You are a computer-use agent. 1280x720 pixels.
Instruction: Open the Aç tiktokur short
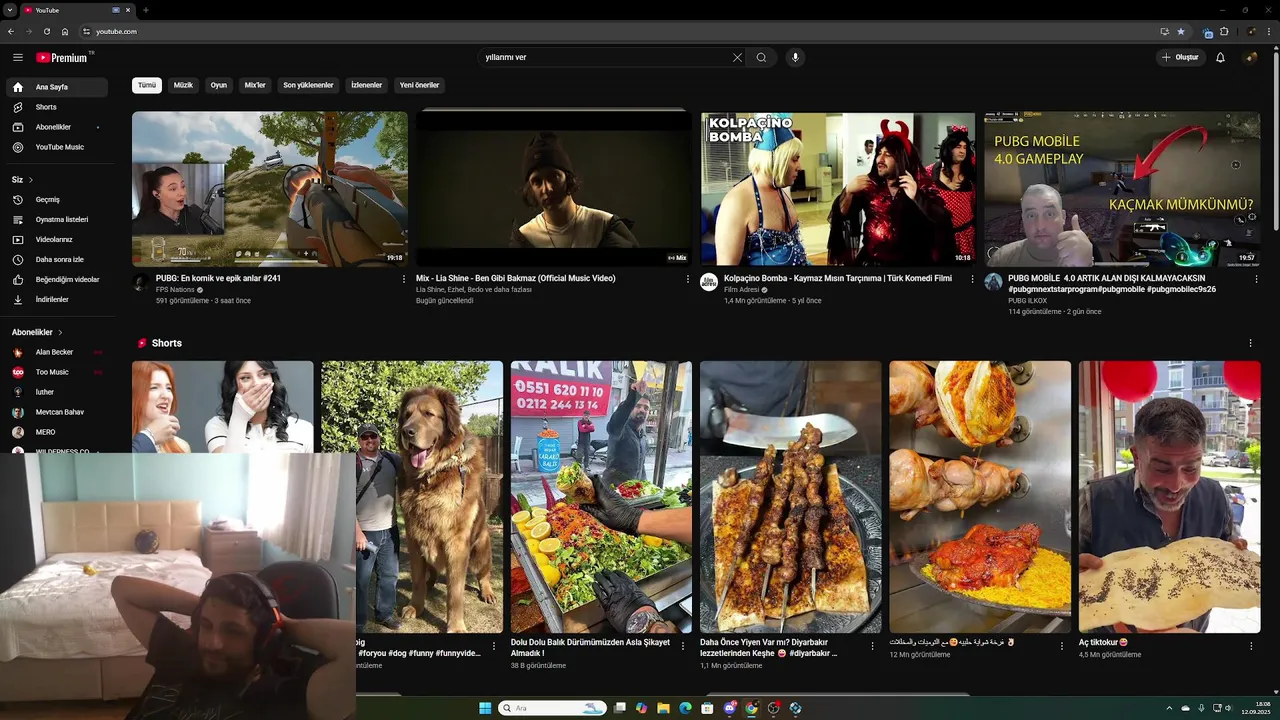(x=1169, y=497)
